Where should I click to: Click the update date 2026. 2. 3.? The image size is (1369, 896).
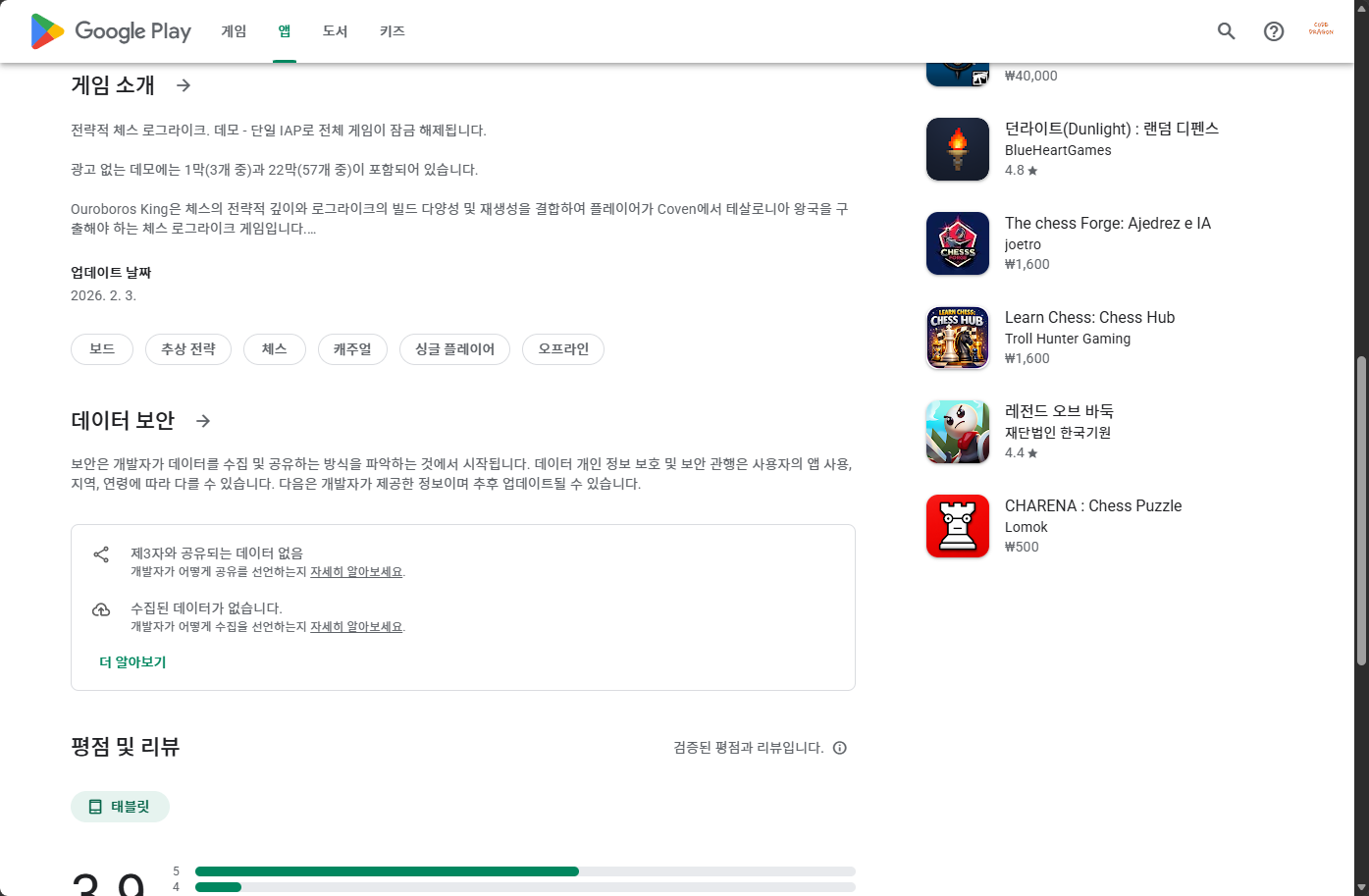tap(103, 295)
